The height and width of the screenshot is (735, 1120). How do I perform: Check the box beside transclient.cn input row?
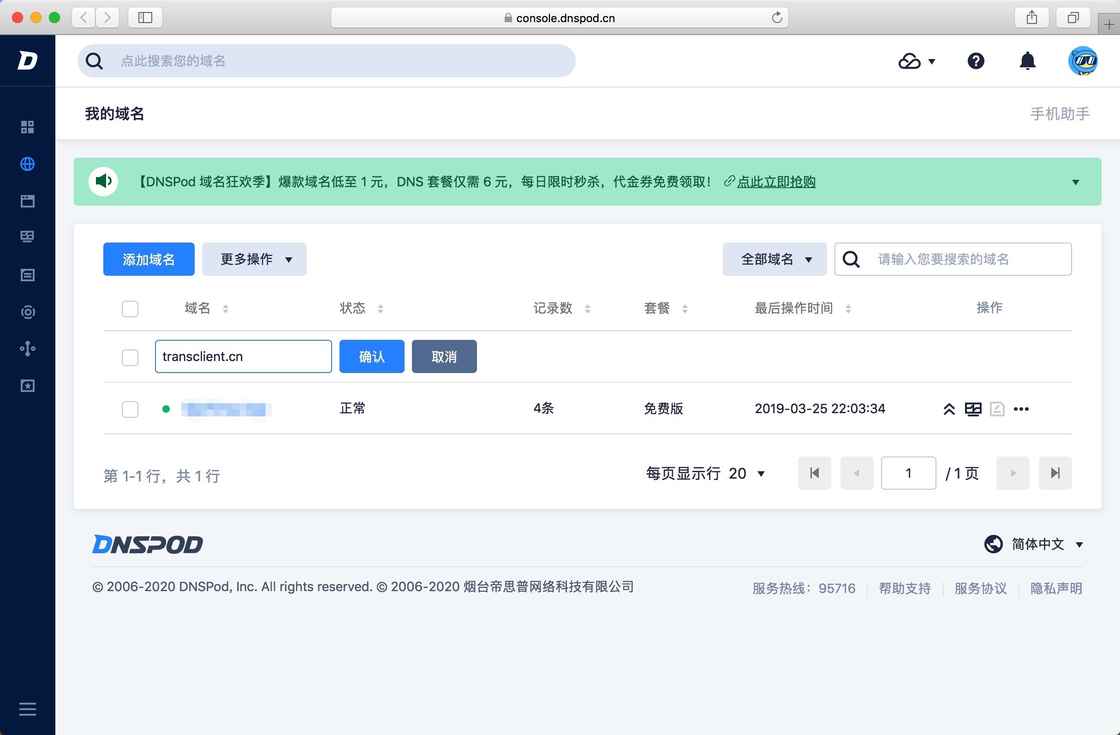pyautogui.click(x=130, y=357)
